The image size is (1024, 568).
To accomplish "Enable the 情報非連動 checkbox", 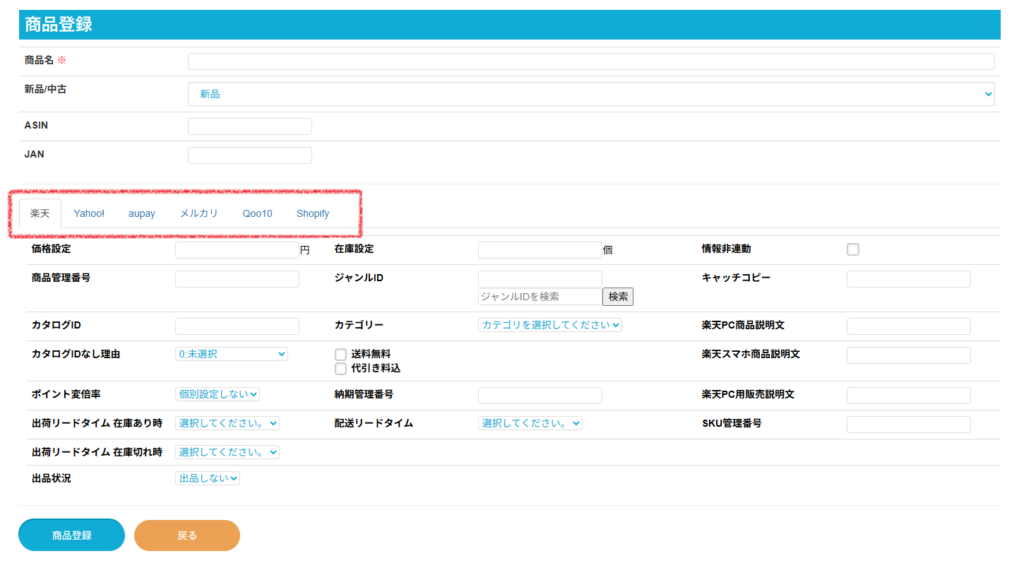I will coord(853,249).
